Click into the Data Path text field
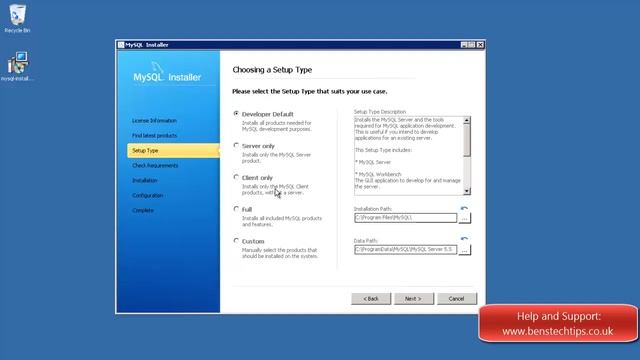 click(405, 249)
